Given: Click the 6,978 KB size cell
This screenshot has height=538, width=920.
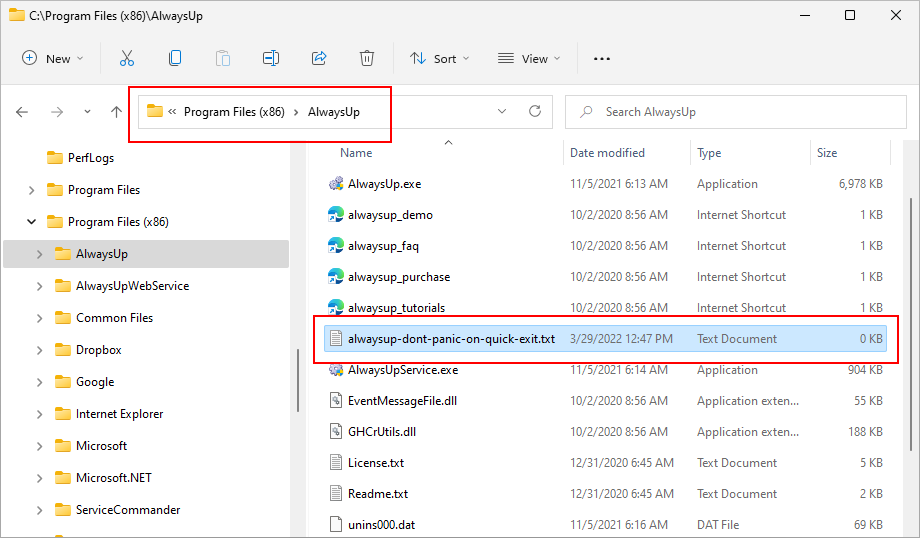Looking at the screenshot, I should pos(860,184).
